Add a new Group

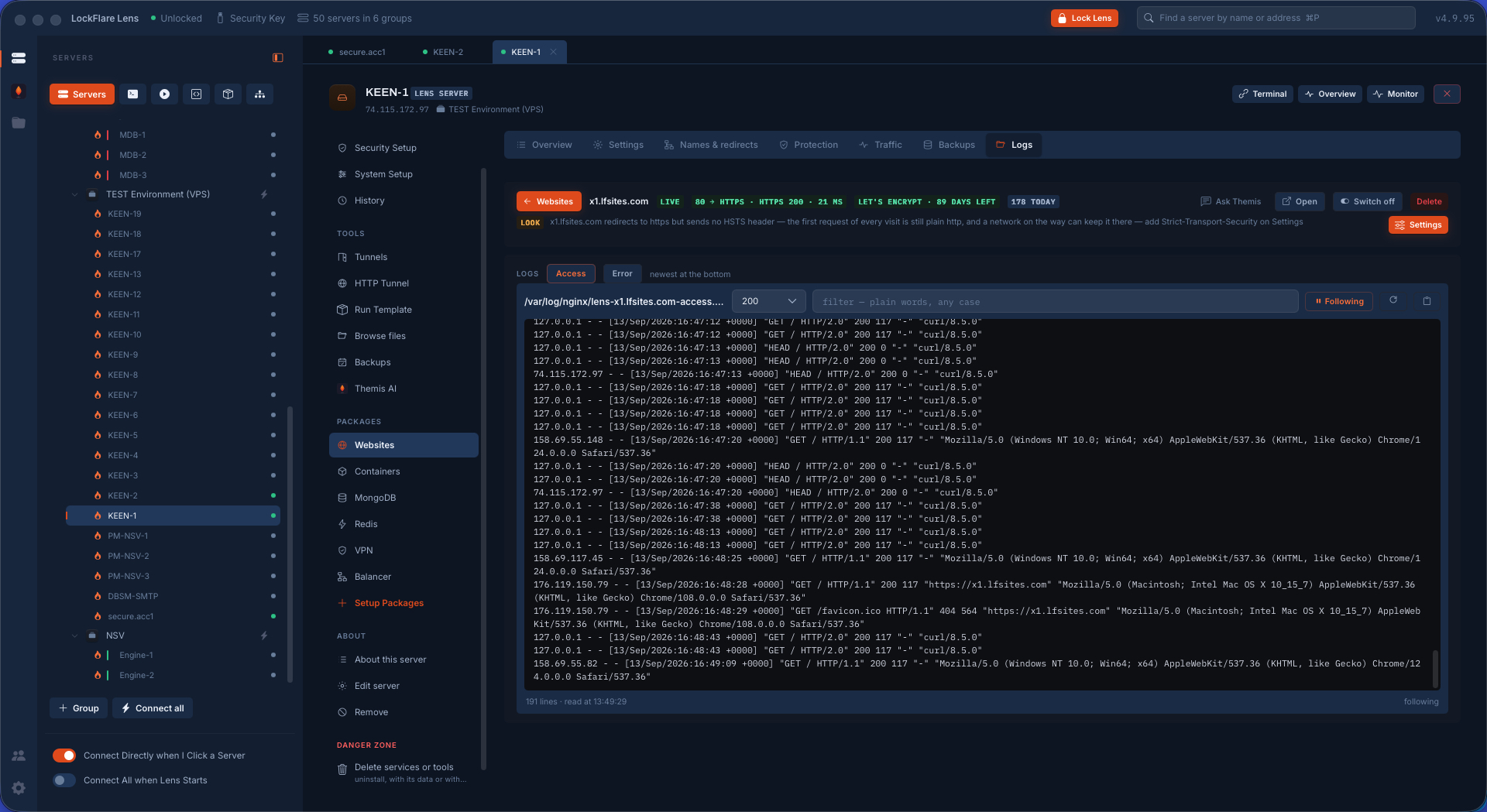pos(79,708)
